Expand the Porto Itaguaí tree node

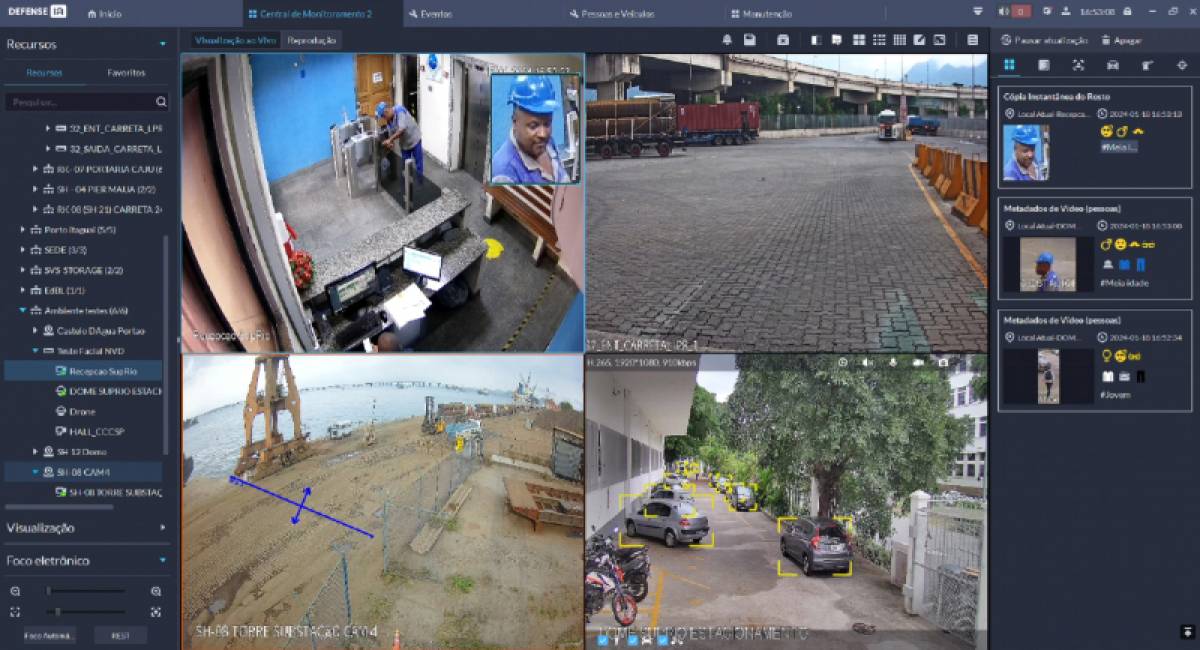pos(24,230)
